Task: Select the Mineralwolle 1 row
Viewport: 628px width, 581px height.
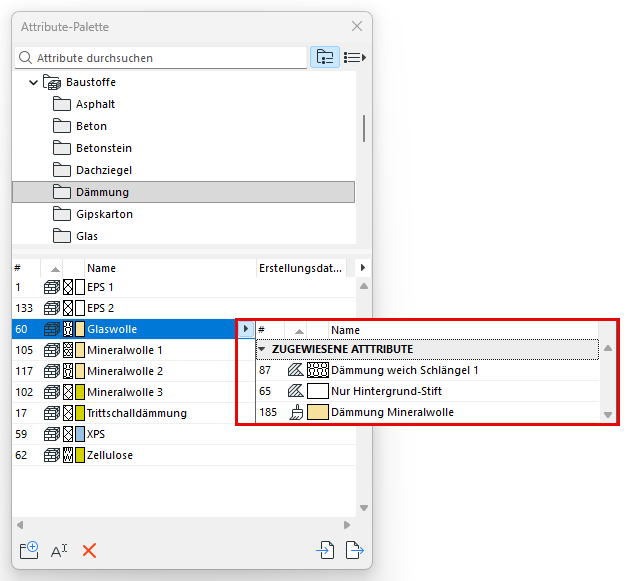Action: 124,350
